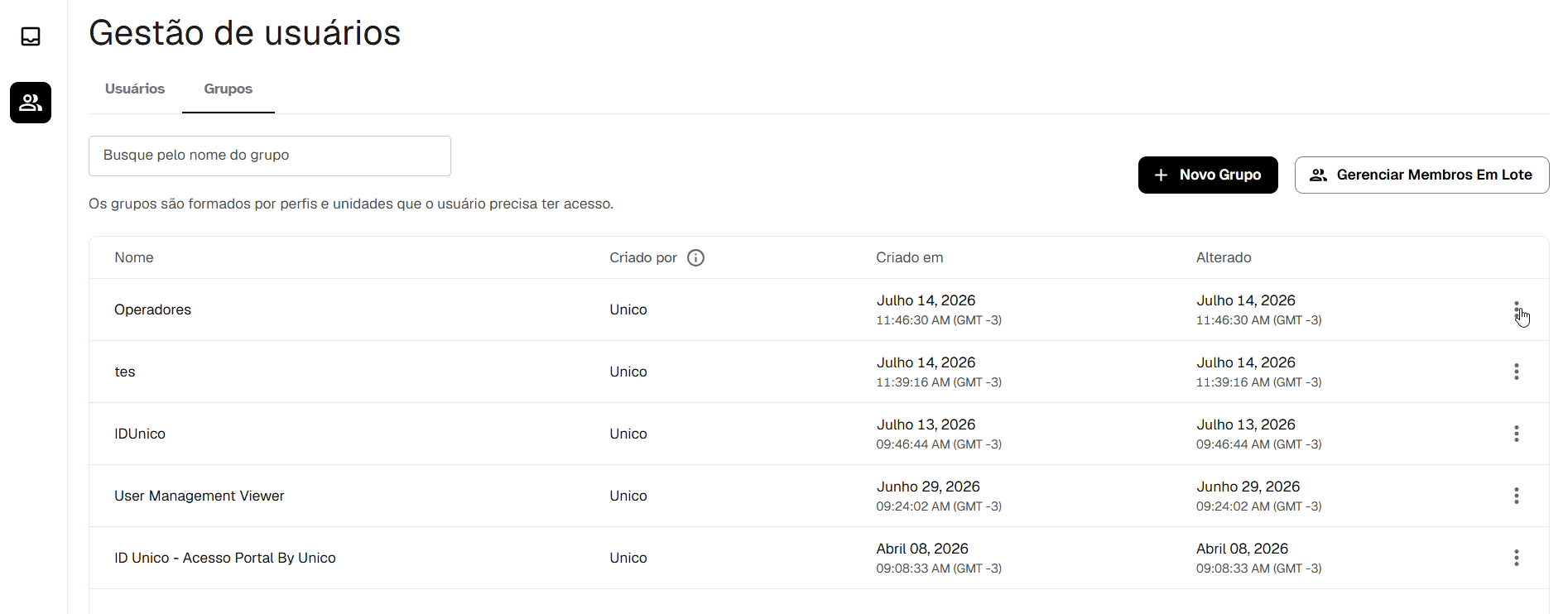This screenshot has height=614, width=1568.
Task: Open options for User Management Viewer row
Action: coord(1516,496)
